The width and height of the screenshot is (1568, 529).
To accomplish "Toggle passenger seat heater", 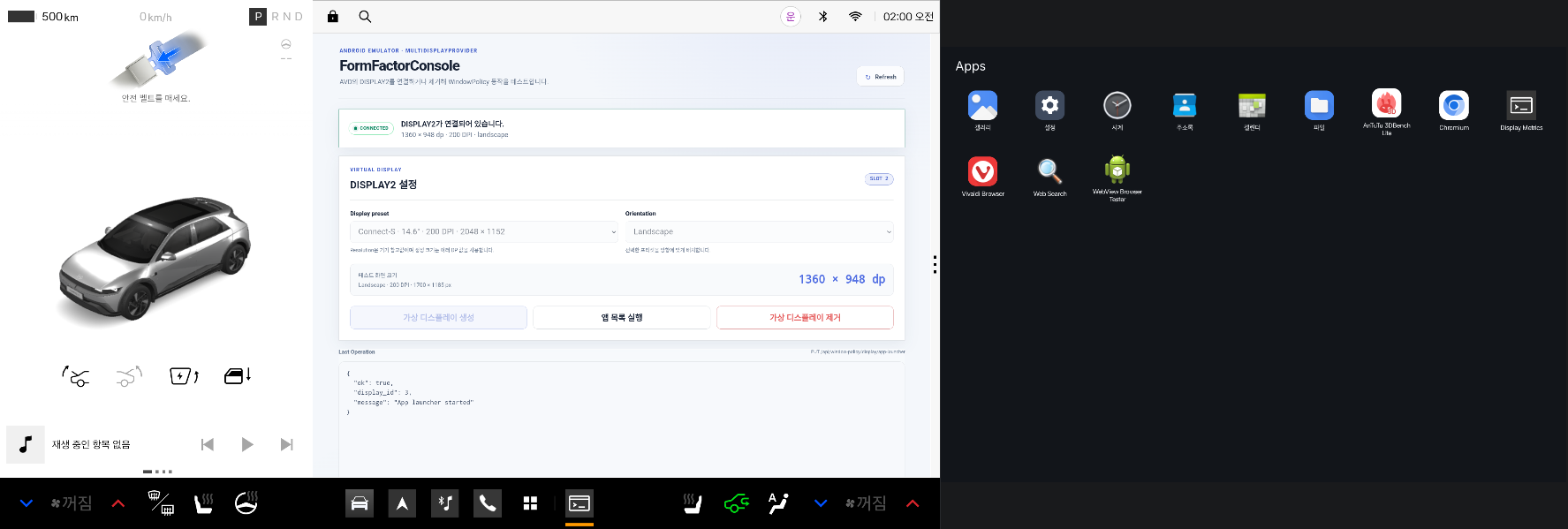I will tap(693, 503).
